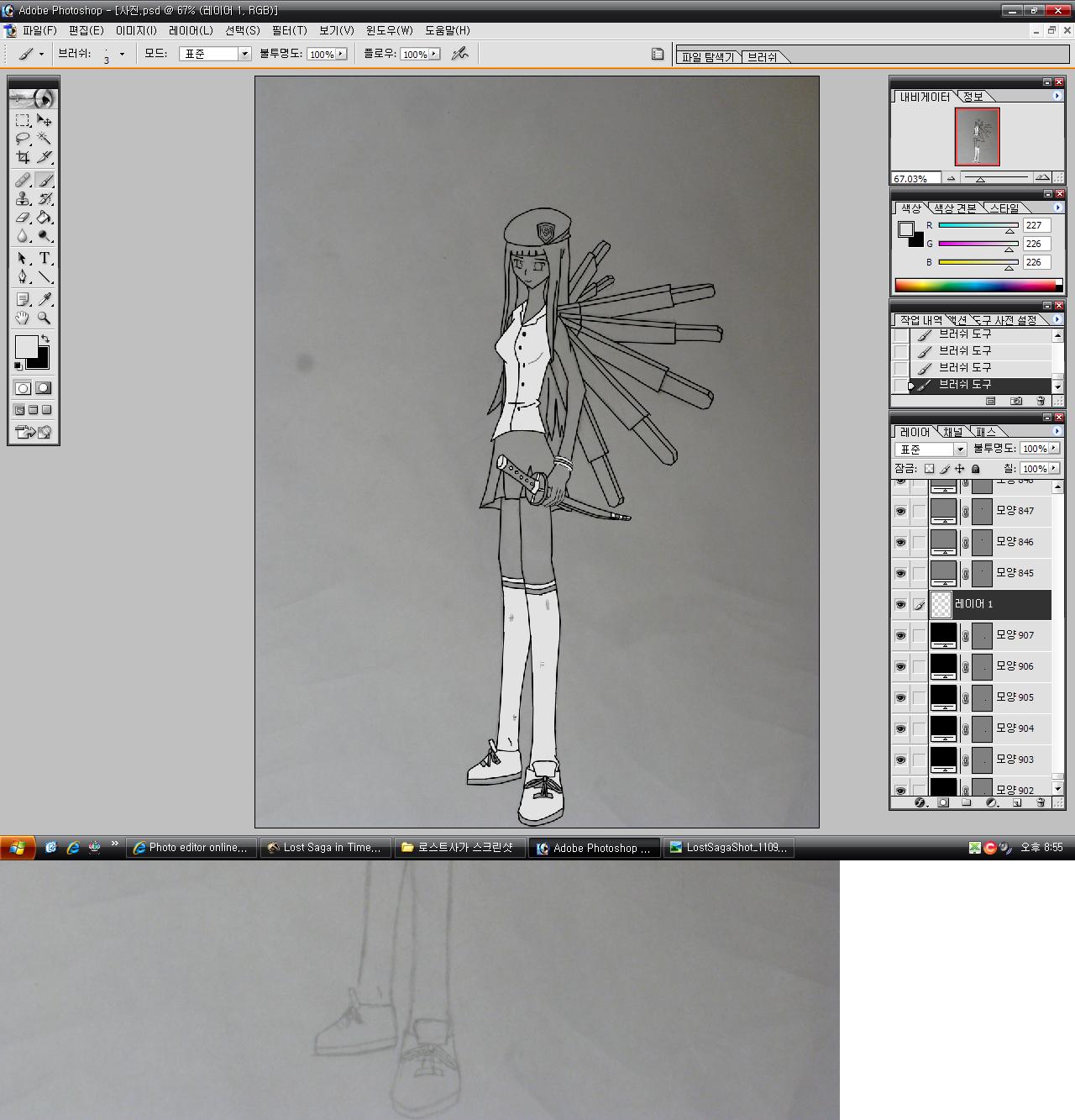Select the Pen tool
The height and width of the screenshot is (1120, 1075).
(23, 276)
